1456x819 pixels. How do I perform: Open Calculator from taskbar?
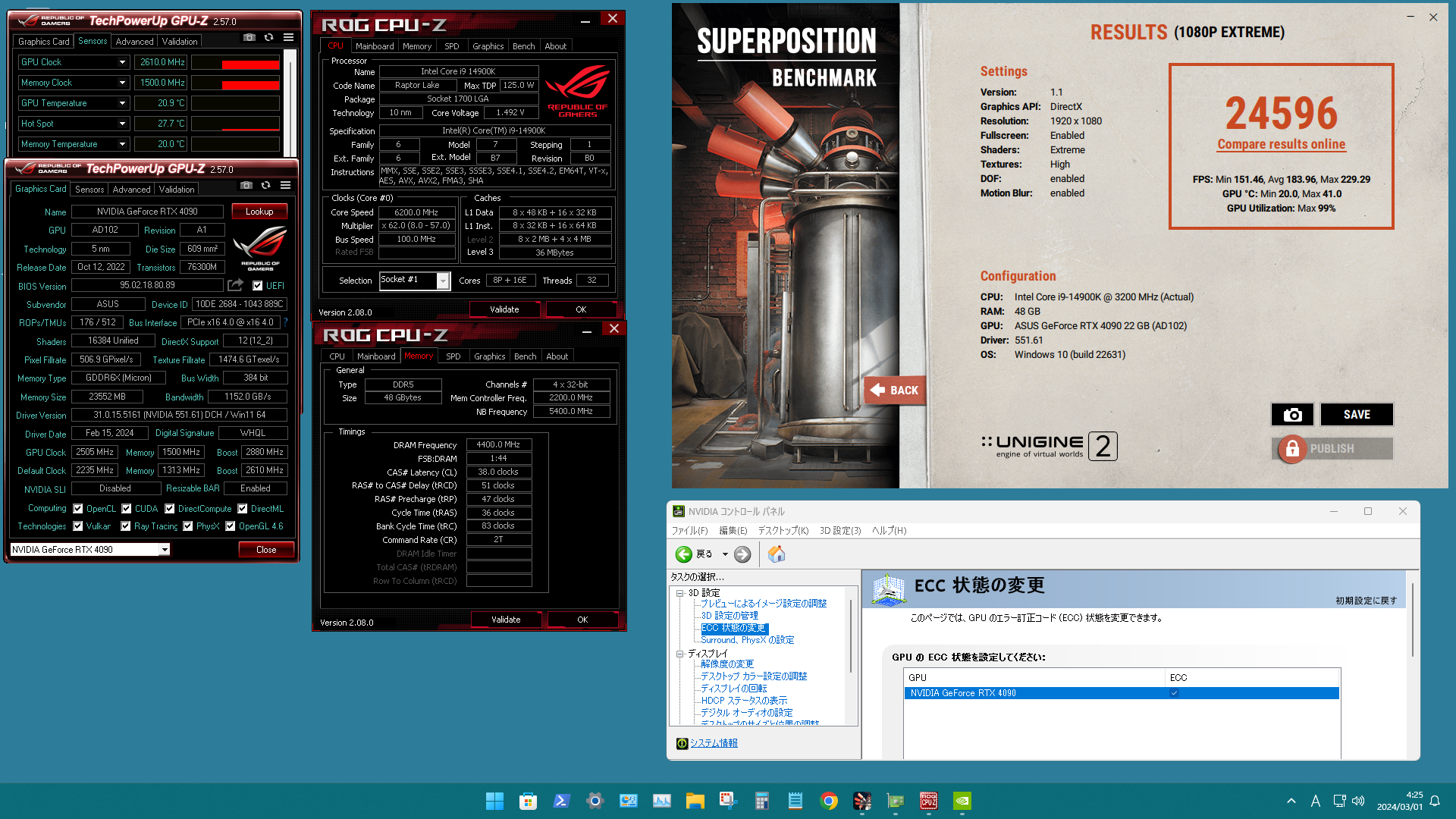pos(761,801)
